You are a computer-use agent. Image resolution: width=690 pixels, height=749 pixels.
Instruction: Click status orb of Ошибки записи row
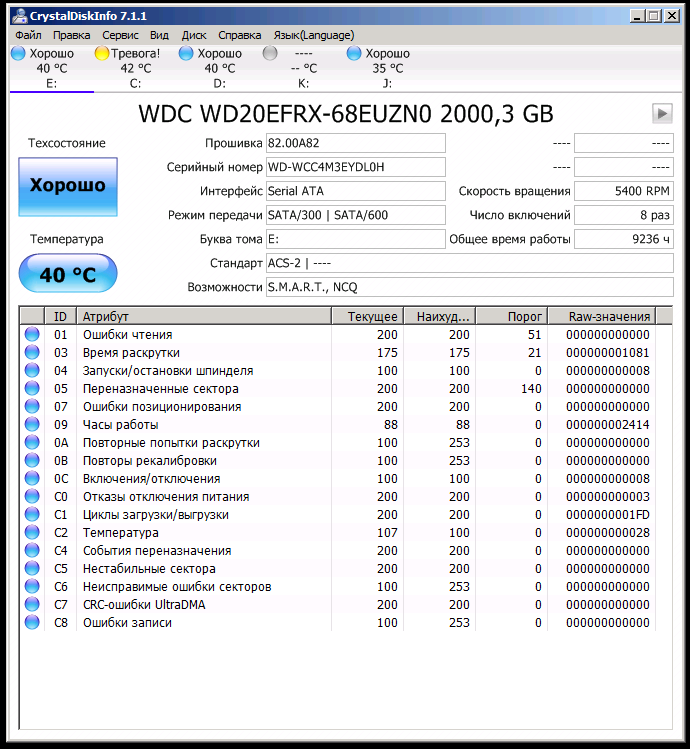[32, 622]
